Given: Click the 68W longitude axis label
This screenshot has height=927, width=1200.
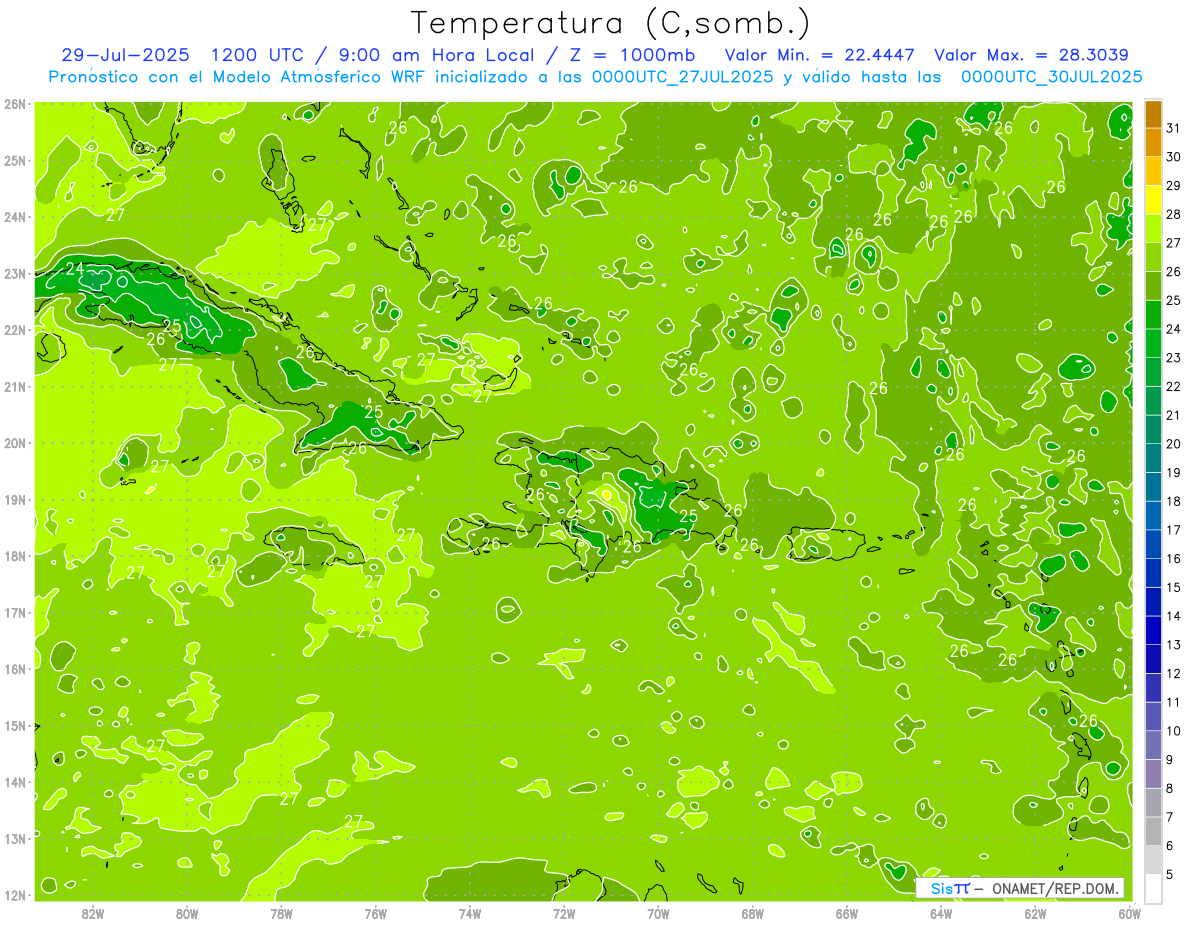Looking at the screenshot, I should tap(753, 913).
